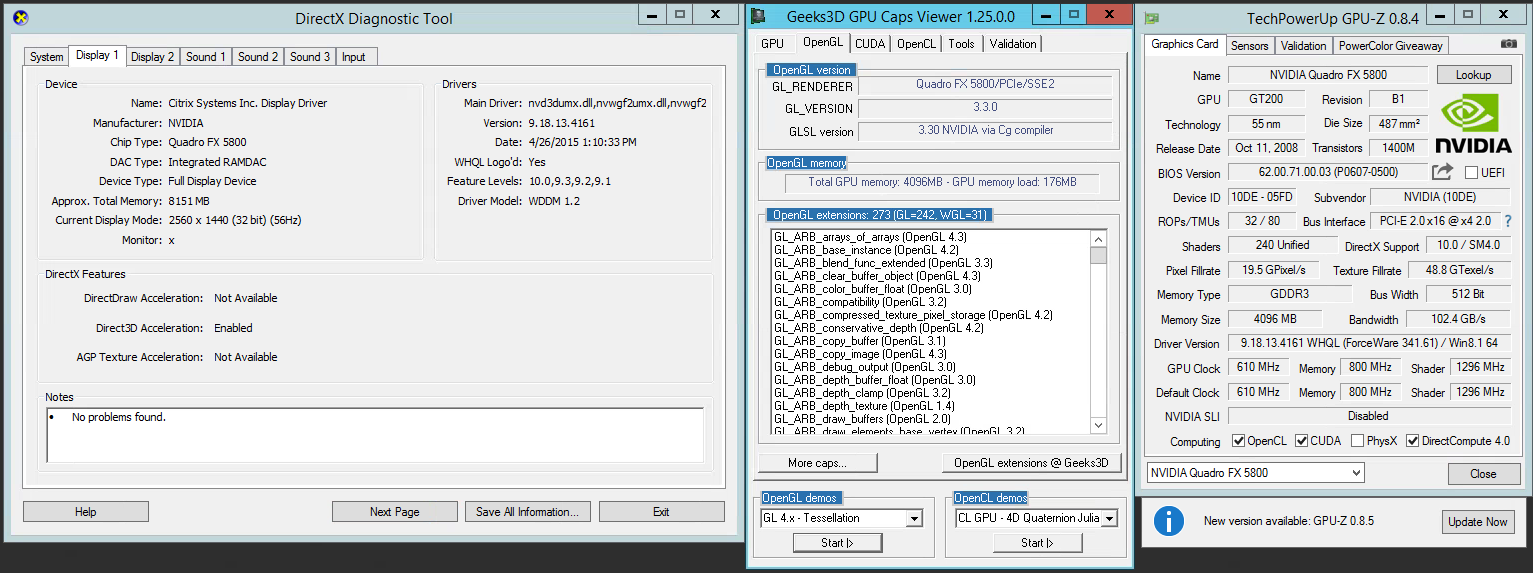
Task: Click the GT200 GPU field in GPU-Z
Action: point(1267,99)
